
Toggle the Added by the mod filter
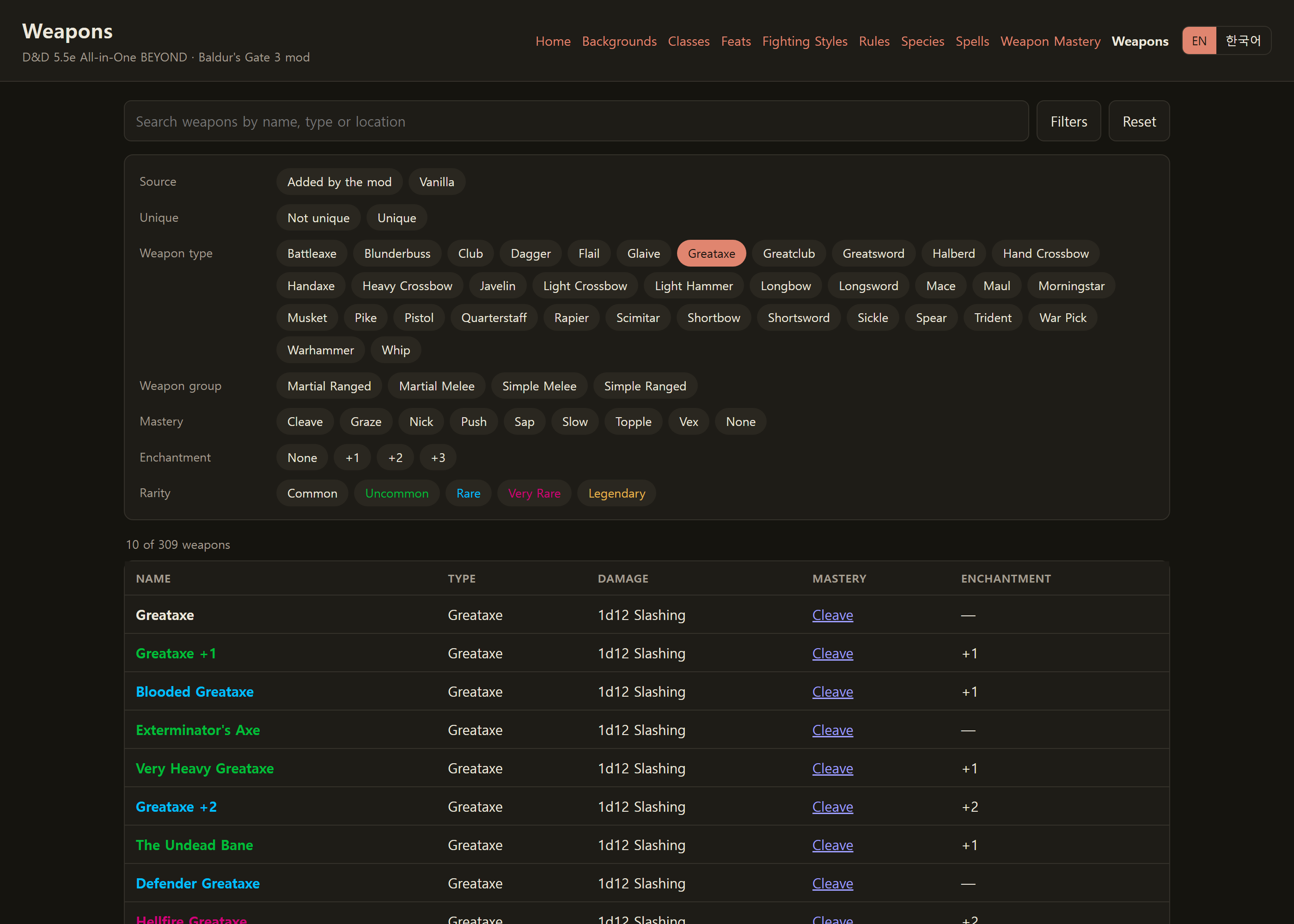339,182
